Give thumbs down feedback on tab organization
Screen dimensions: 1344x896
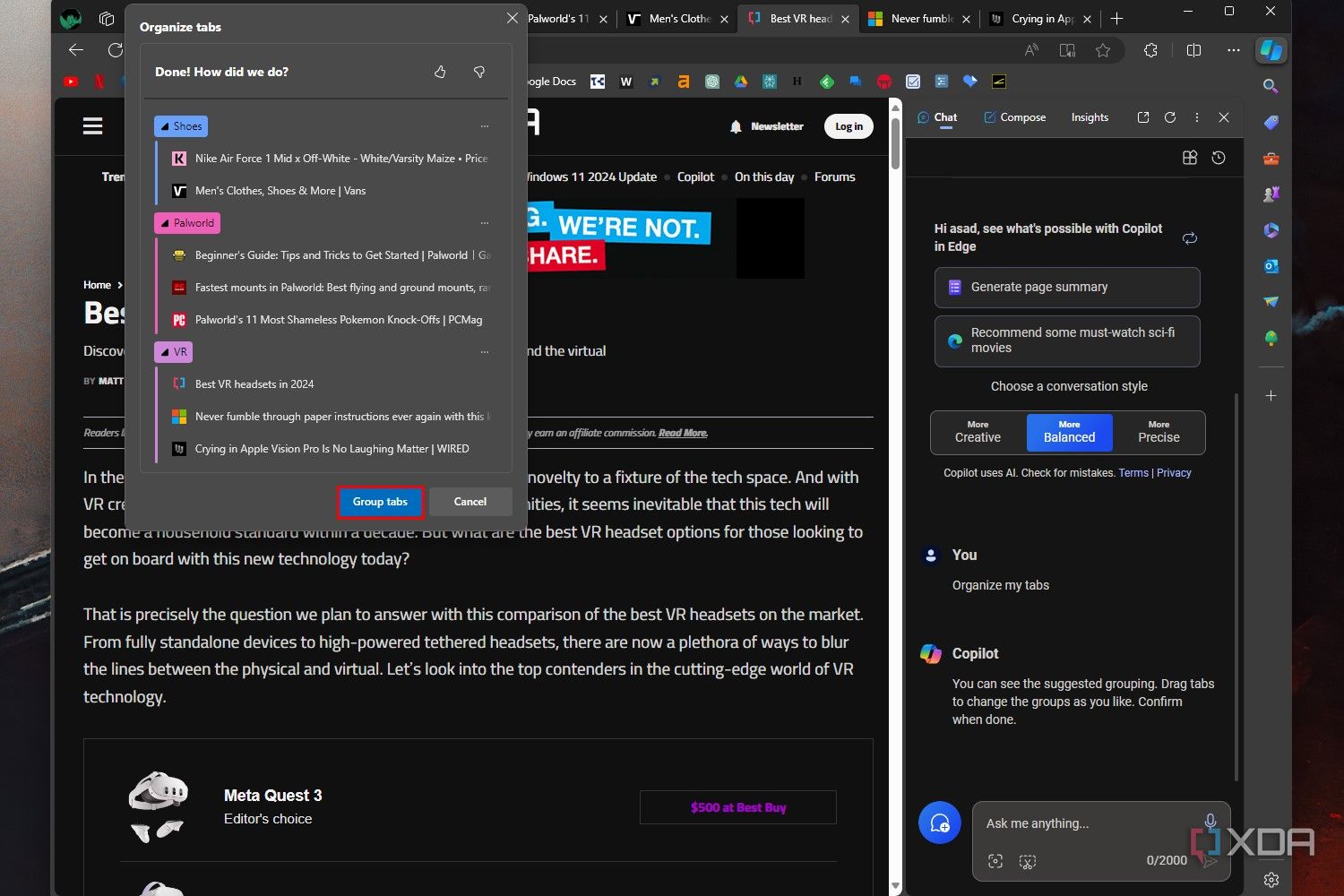(x=479, y=72)
